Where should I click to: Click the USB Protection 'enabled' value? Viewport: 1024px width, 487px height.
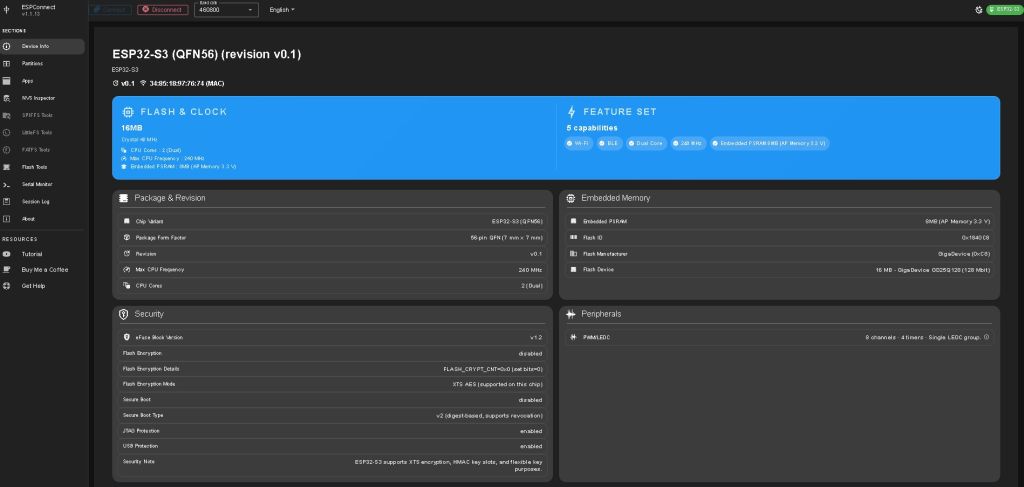pos(530,446)
